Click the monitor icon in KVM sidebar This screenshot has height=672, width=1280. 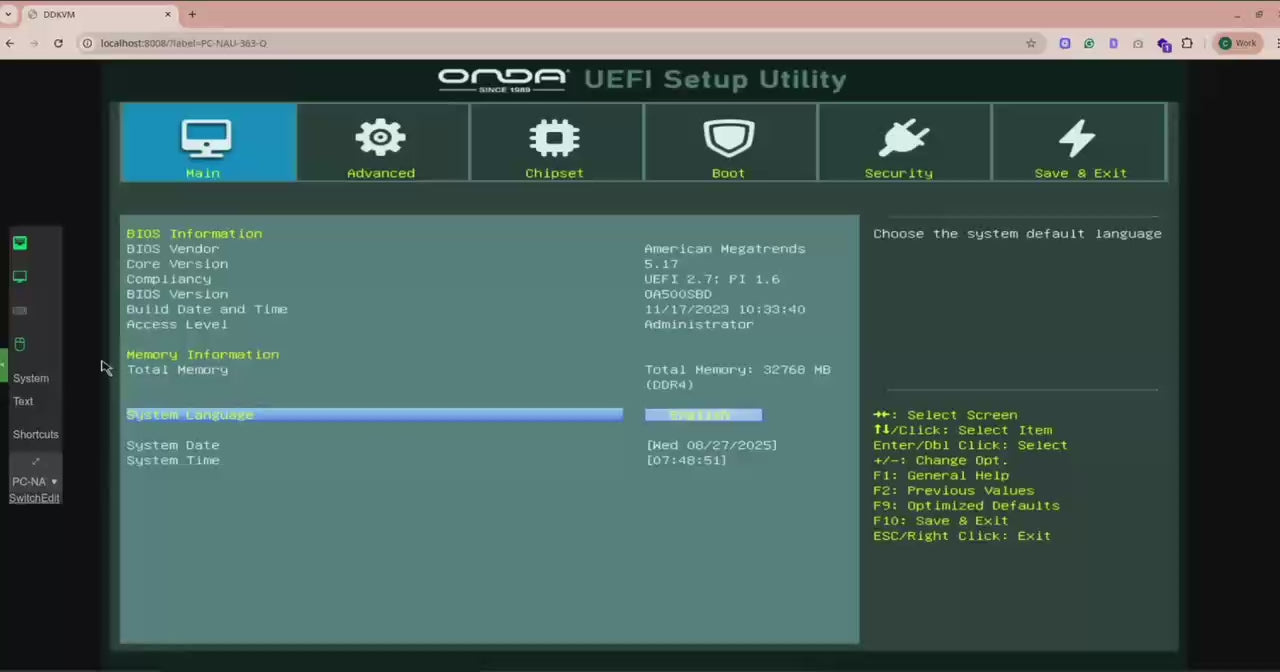click(20, 276)
